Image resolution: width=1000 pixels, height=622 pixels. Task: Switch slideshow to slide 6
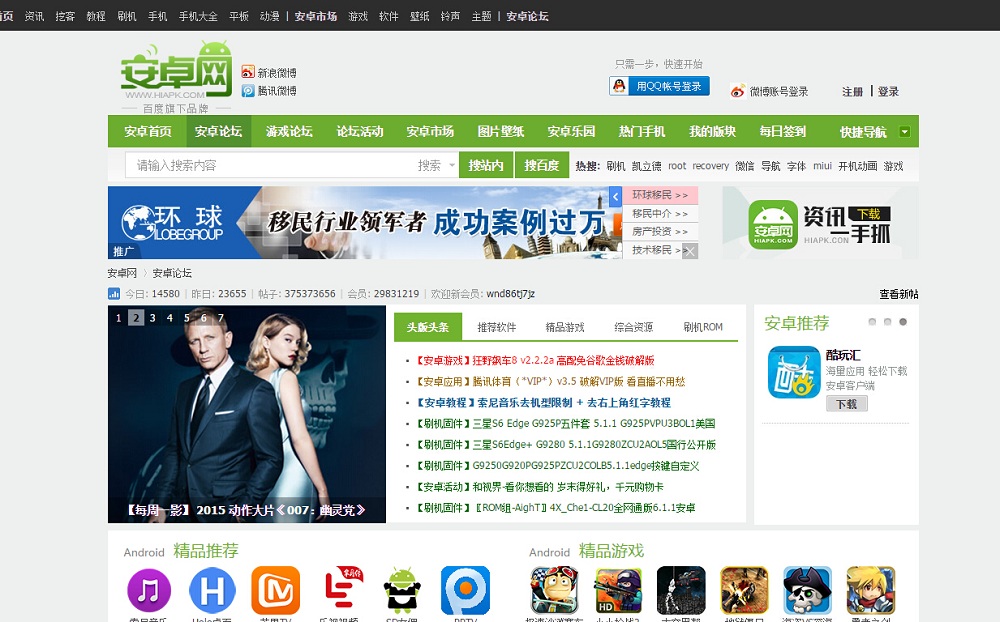tap(204, 318)
